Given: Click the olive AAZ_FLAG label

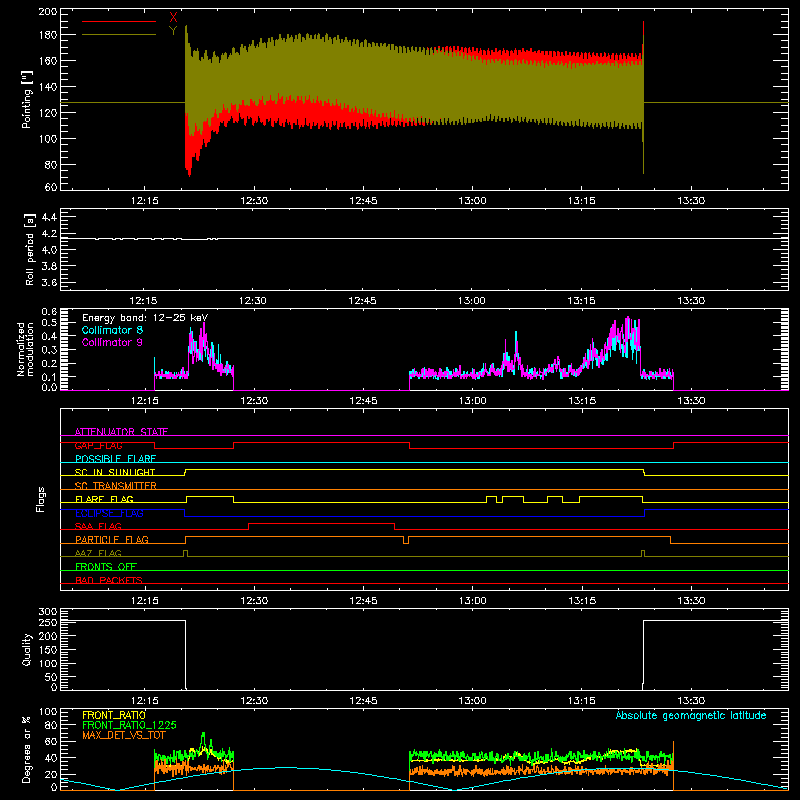Looking at the screenshot, I should pyautogui.click(x=98, y=553).
